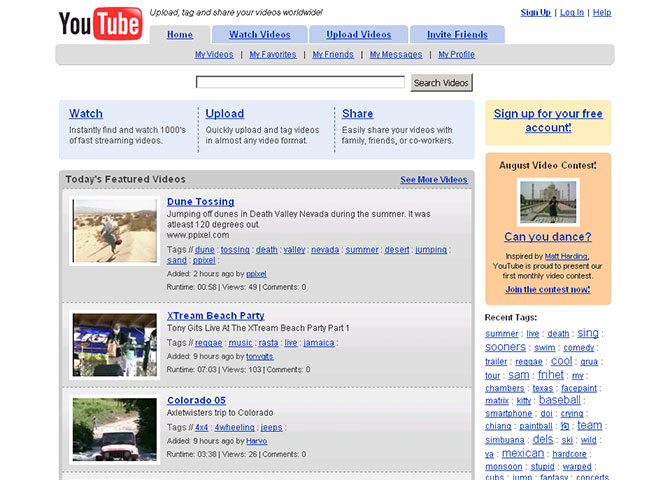
Task: Go to My Videos
Action: tap(214, 55)
